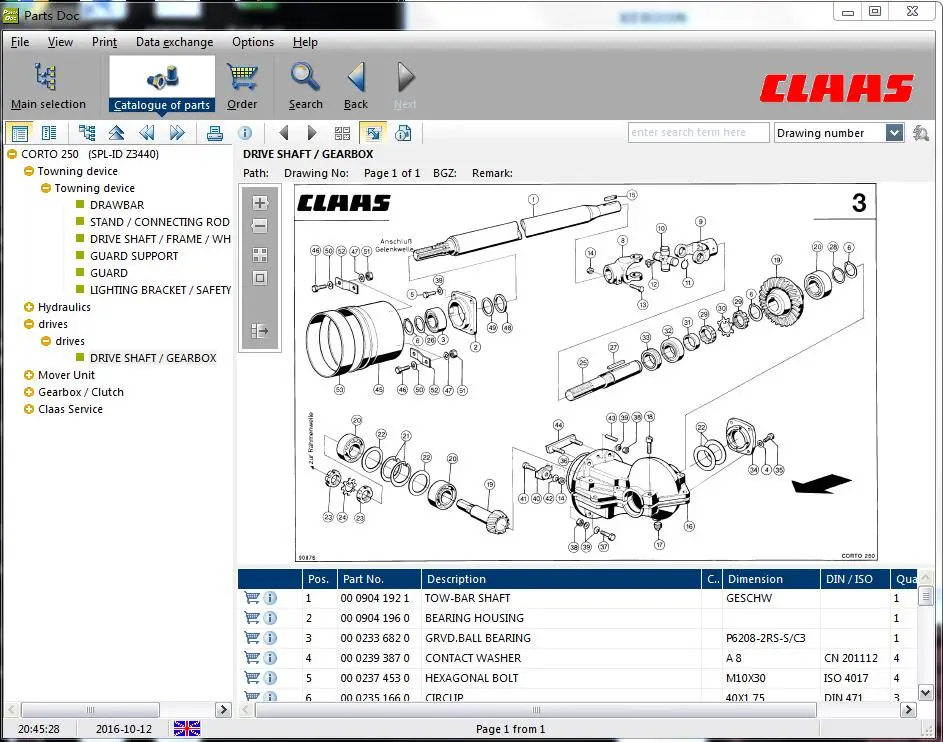Select DRIVE SHAFT / GEARBOX tree item

(153, 358)
